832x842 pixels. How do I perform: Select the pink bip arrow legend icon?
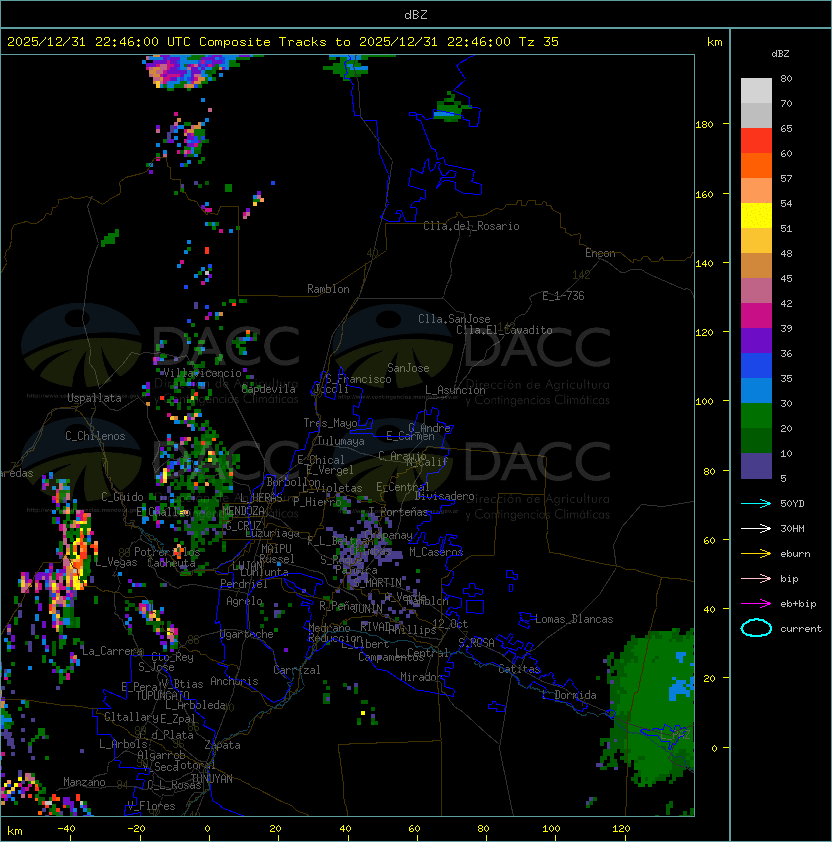(756, 578)
